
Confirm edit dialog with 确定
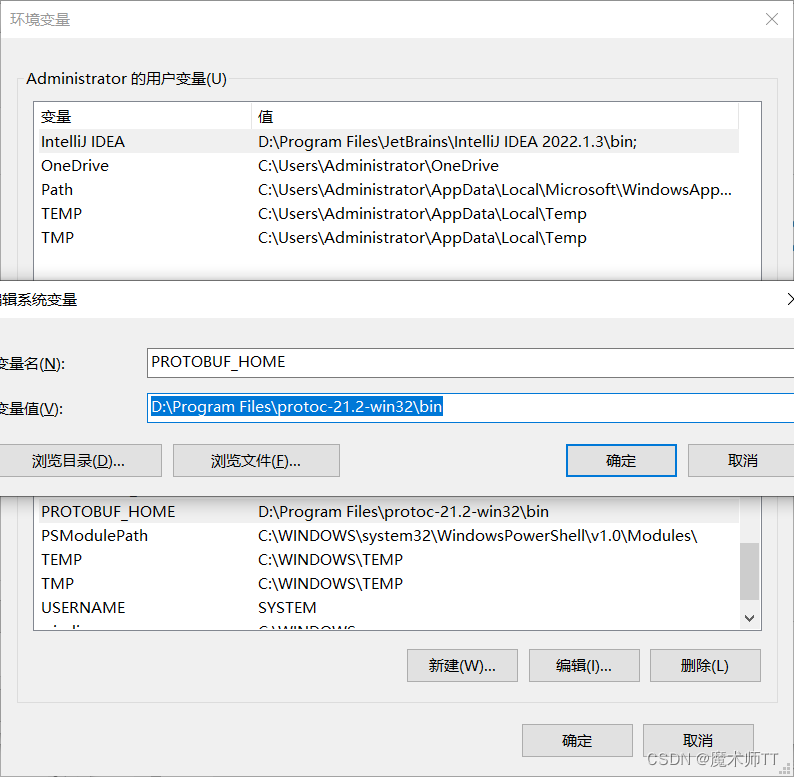point(621,461)
